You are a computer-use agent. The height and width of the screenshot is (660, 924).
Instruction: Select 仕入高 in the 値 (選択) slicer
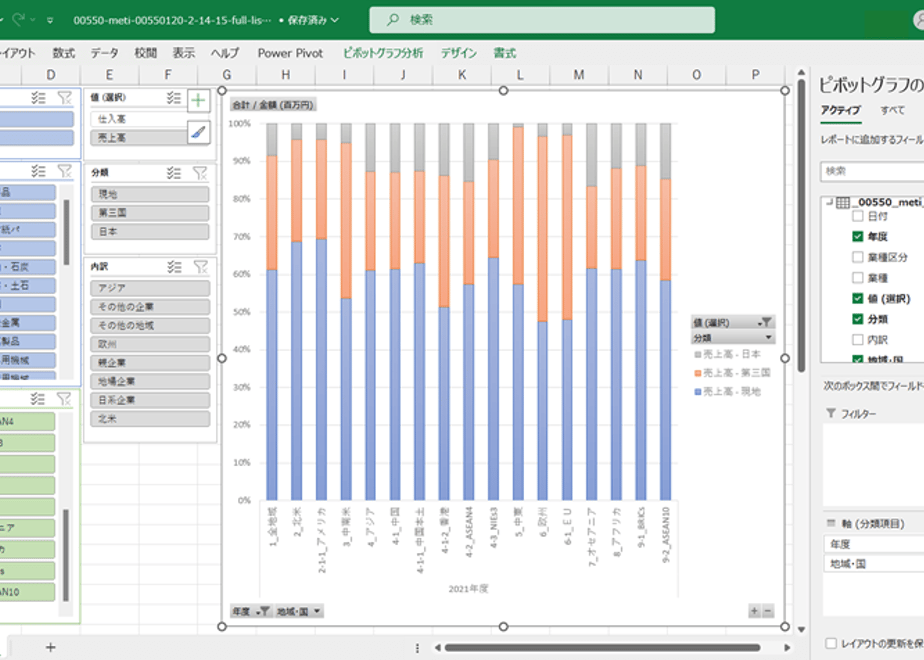[139, 118]
